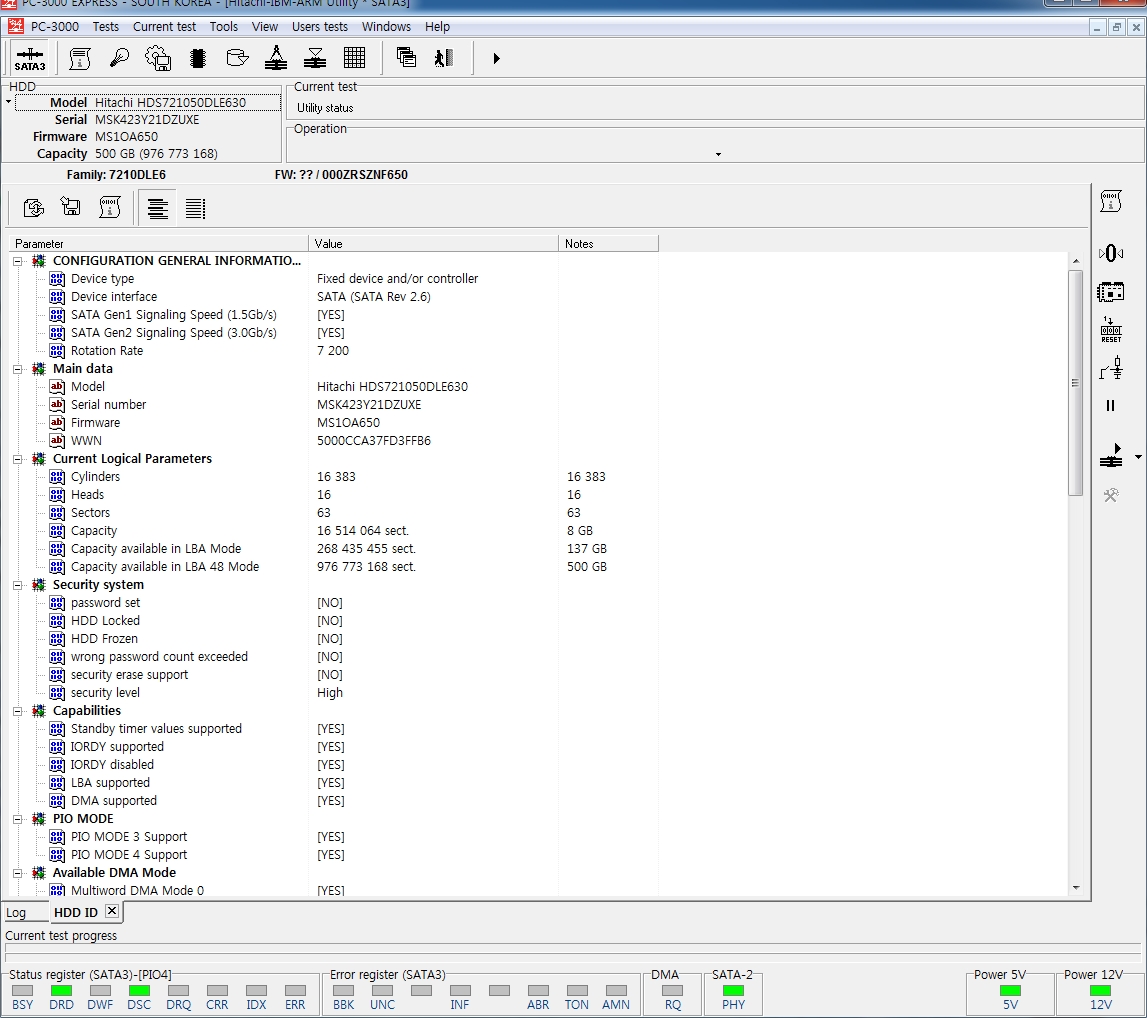
Task: Select the left-aligned list layout icon
Action: [195, 208]
